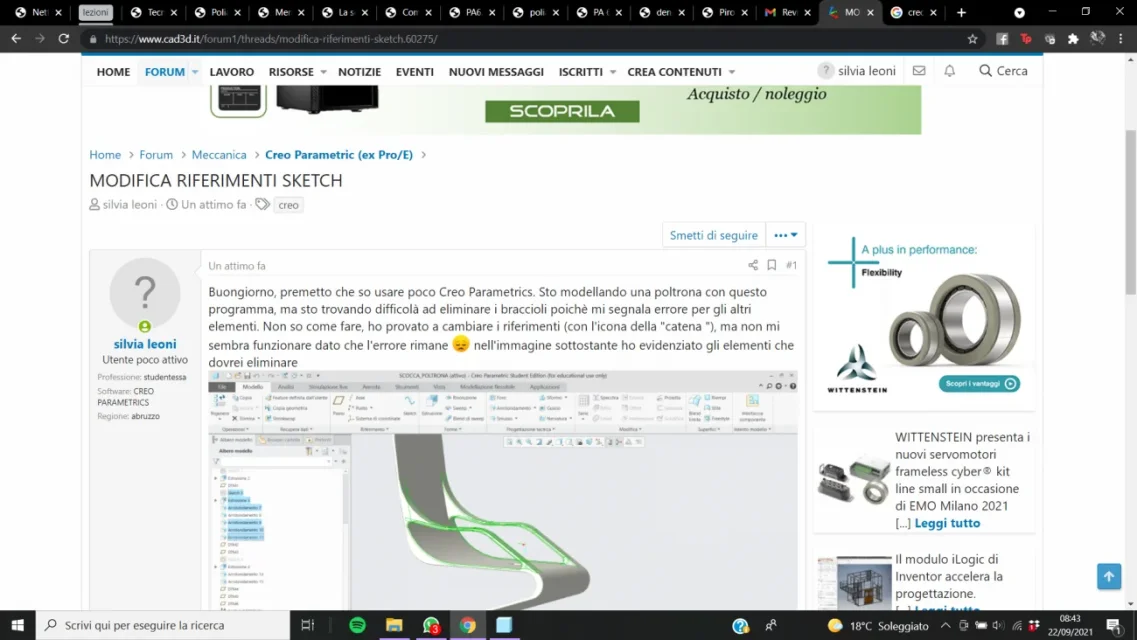Viewport: 1137px width, 640px height.
Task: Open forum inbox envelope icon
Action: point(919,70)
